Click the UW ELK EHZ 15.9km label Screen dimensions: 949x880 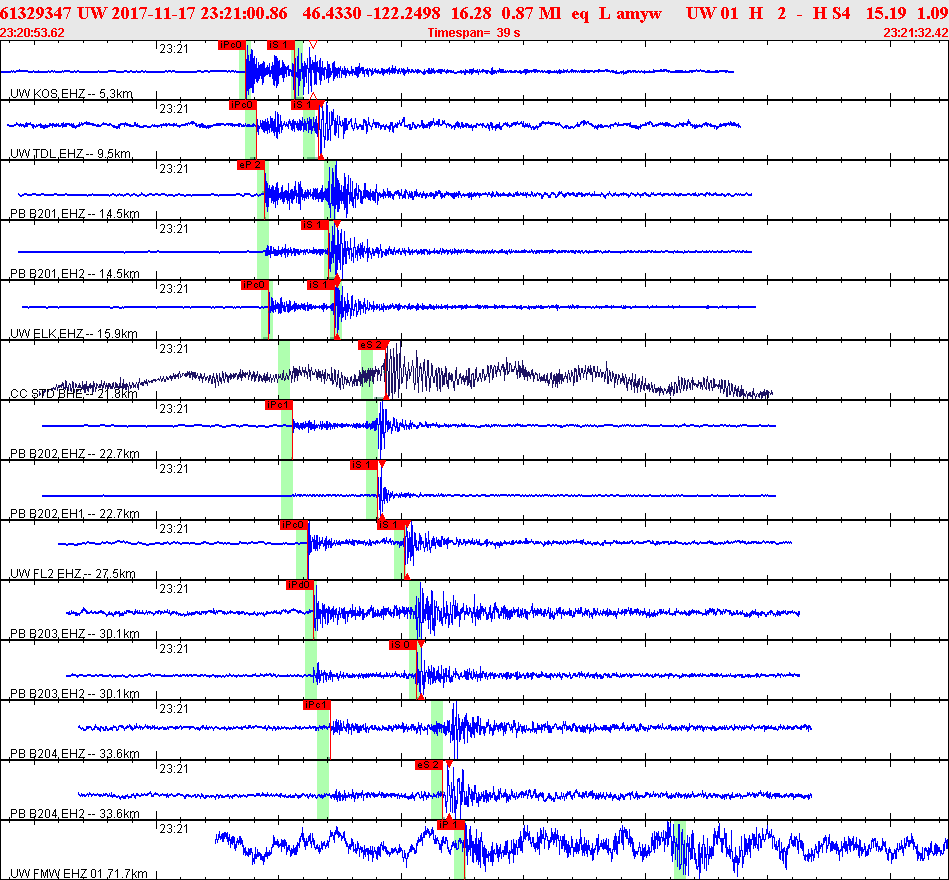[74, 334]
